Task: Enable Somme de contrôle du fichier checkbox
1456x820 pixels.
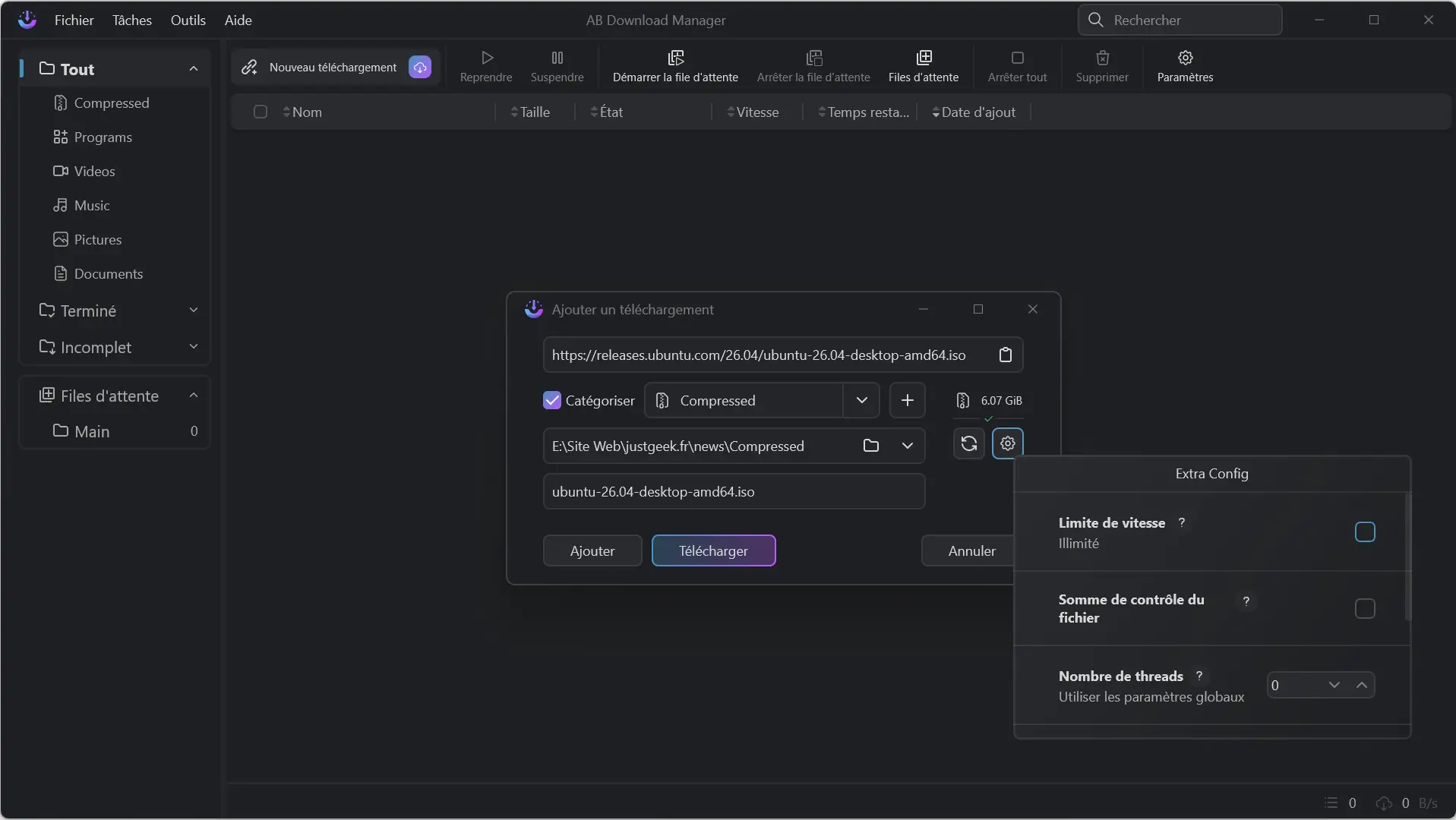Action: pyautogui.click(x=1365, y=609)
